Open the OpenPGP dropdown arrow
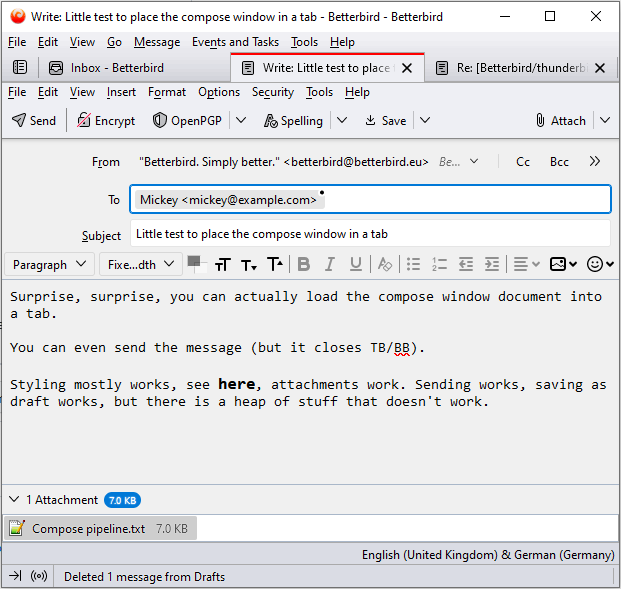Viewport: 621px width, 589px height. pos(240,120)
